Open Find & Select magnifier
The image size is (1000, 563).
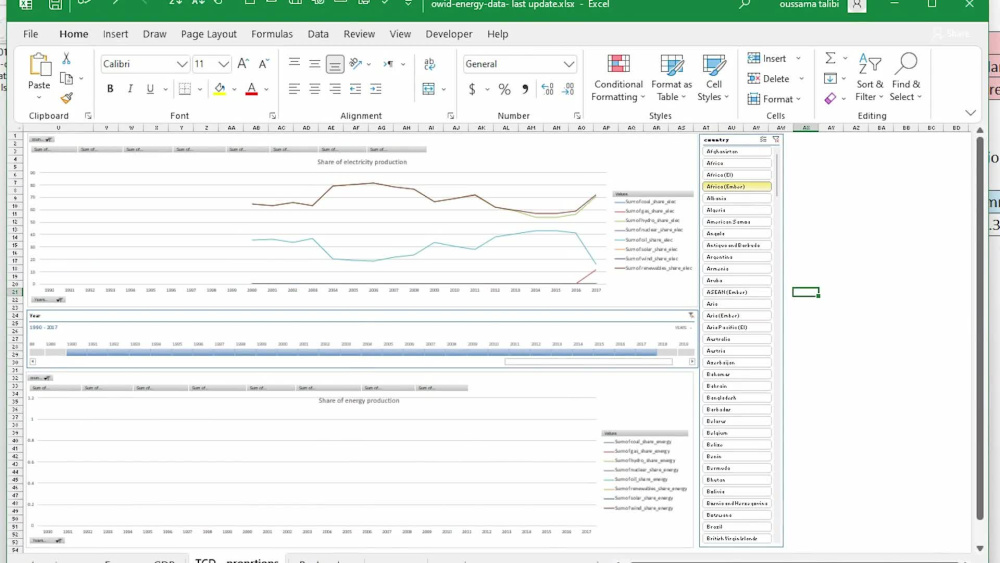pyautogui.click(x=906, y=78)
